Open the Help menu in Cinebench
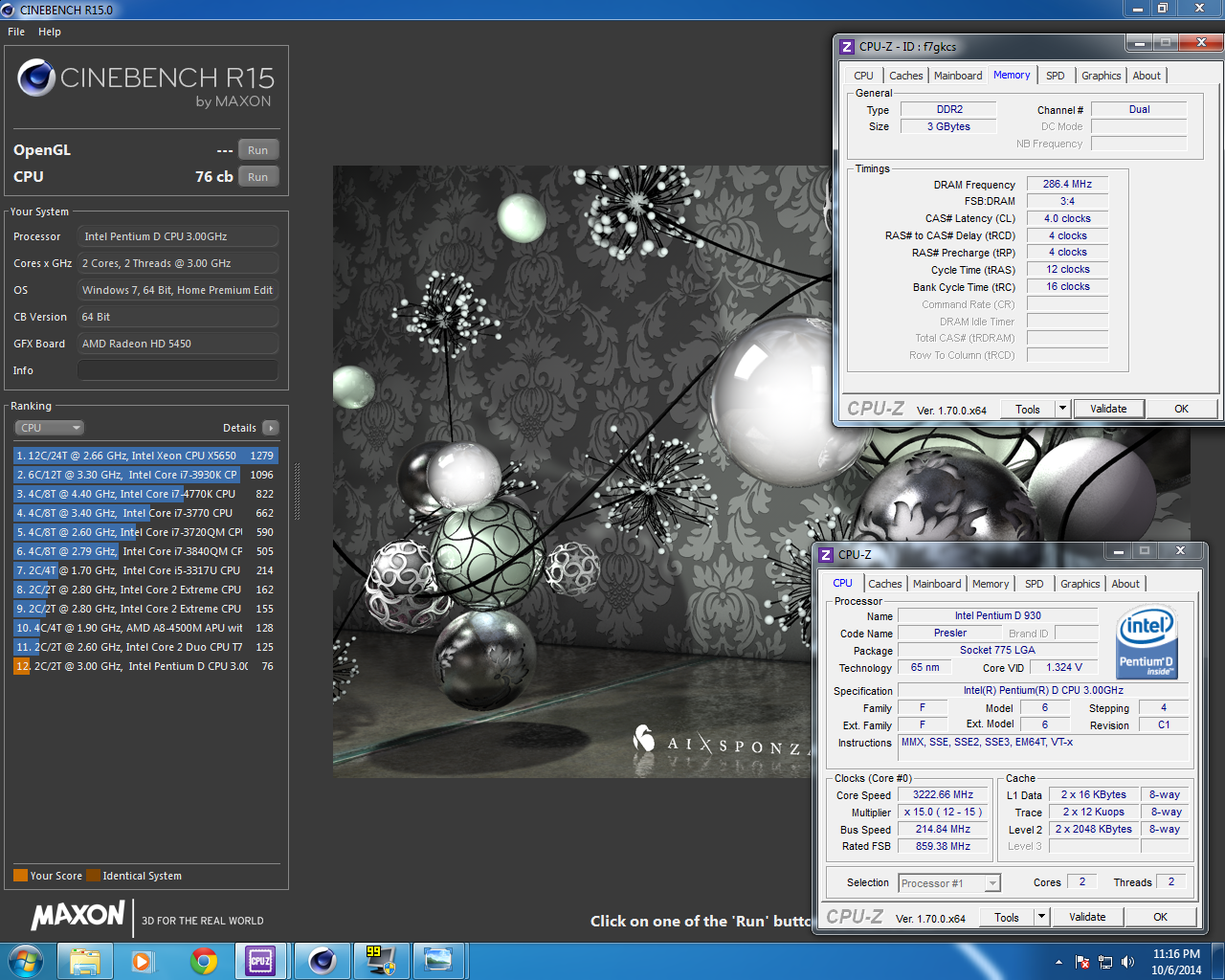Screen dimensions: 1225x980 (50, 32)
